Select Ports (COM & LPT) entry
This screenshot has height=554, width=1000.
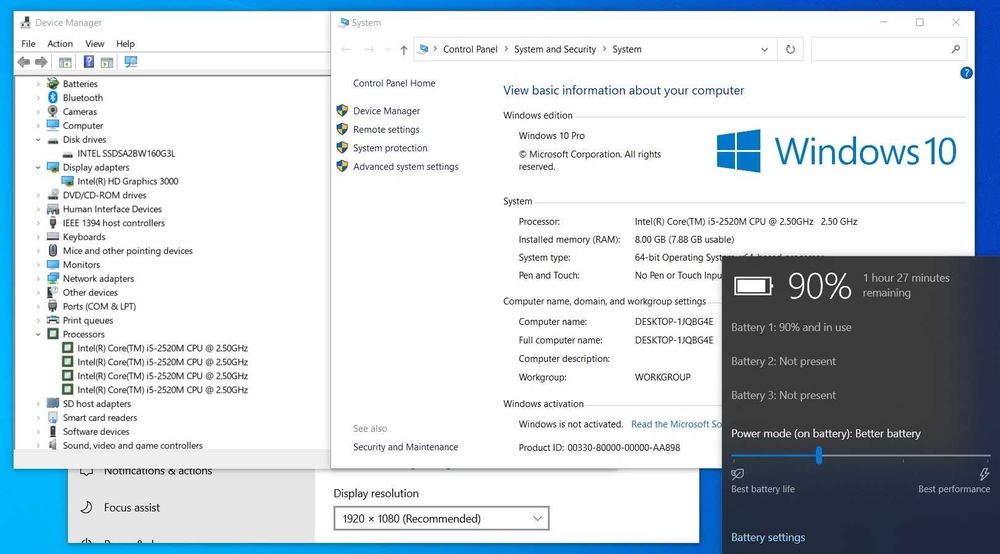coord(99,306)
